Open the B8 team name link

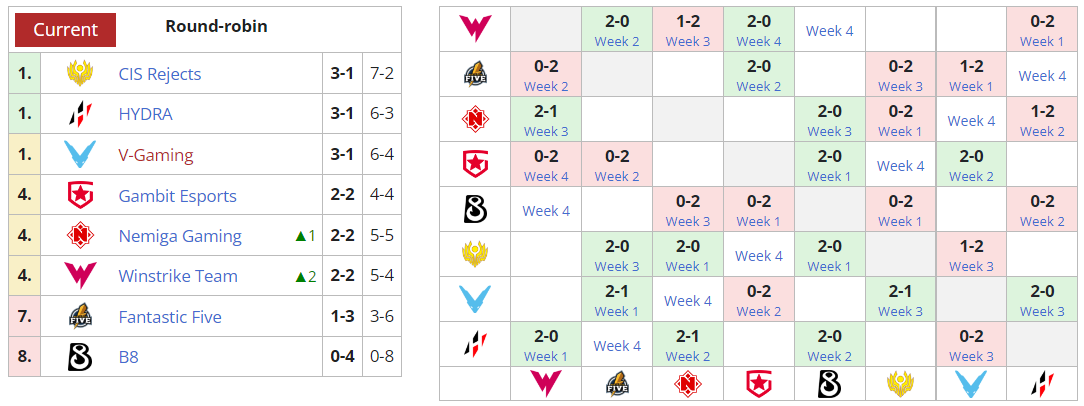click(130, 357)
